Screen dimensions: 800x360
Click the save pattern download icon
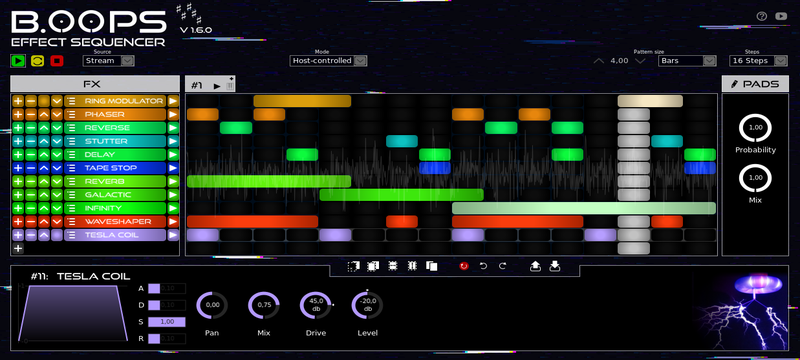(x=555, y=266)
